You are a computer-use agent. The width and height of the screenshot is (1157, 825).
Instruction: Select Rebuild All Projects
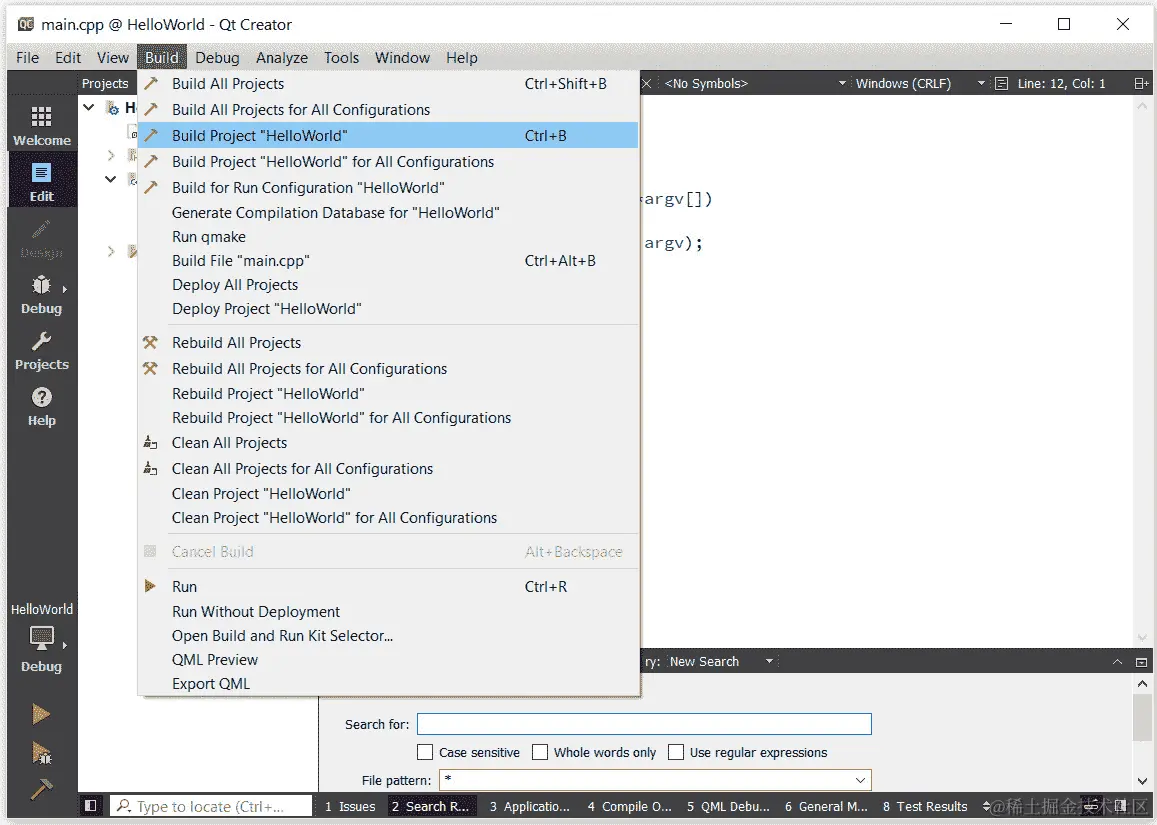pos(388,342)
